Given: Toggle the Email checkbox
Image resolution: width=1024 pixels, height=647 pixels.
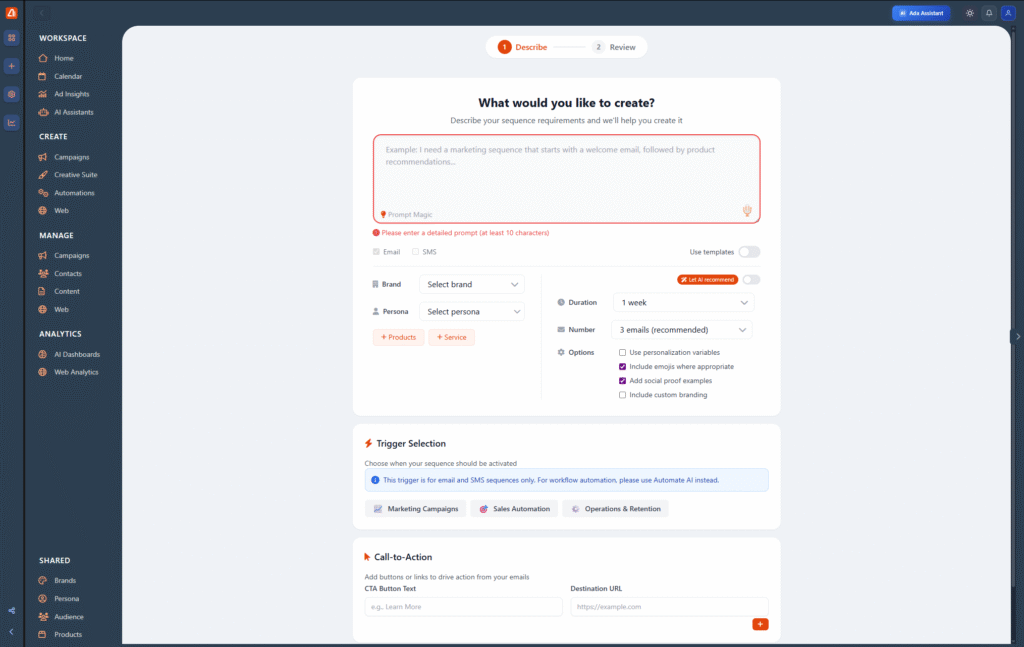Looking at the screenshot, I should pos(376,251).
